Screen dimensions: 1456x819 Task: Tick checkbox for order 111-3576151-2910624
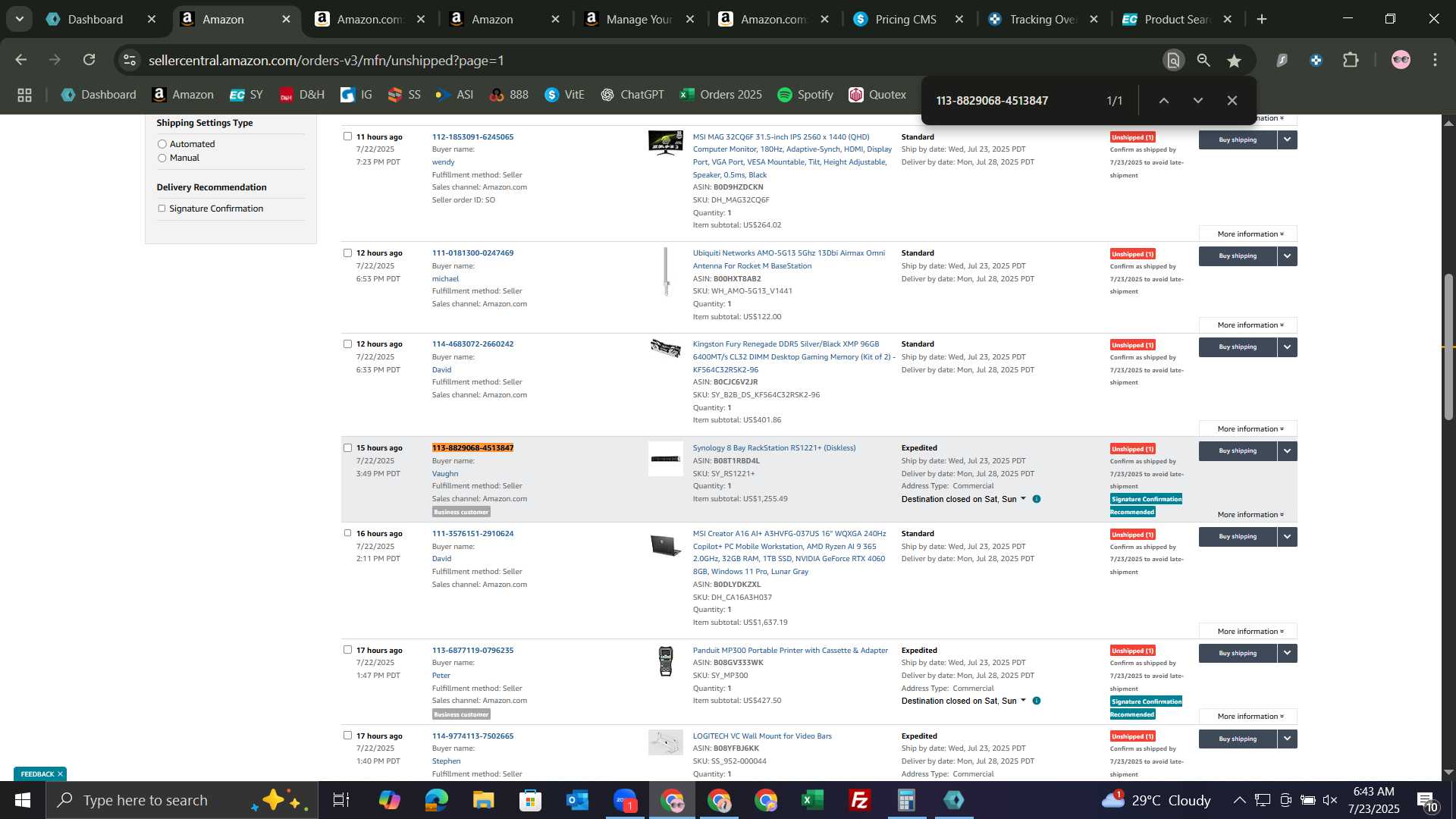pos(347,533)
